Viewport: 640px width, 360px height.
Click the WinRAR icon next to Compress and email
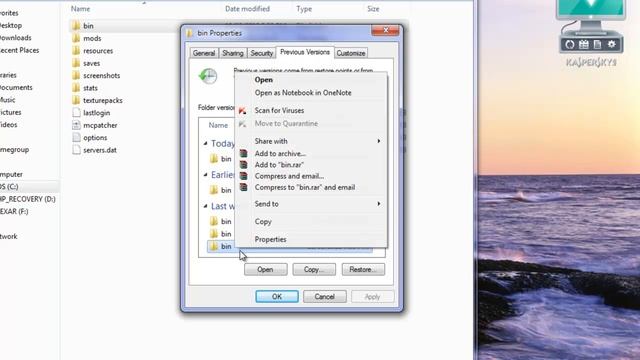coord(243,176)
